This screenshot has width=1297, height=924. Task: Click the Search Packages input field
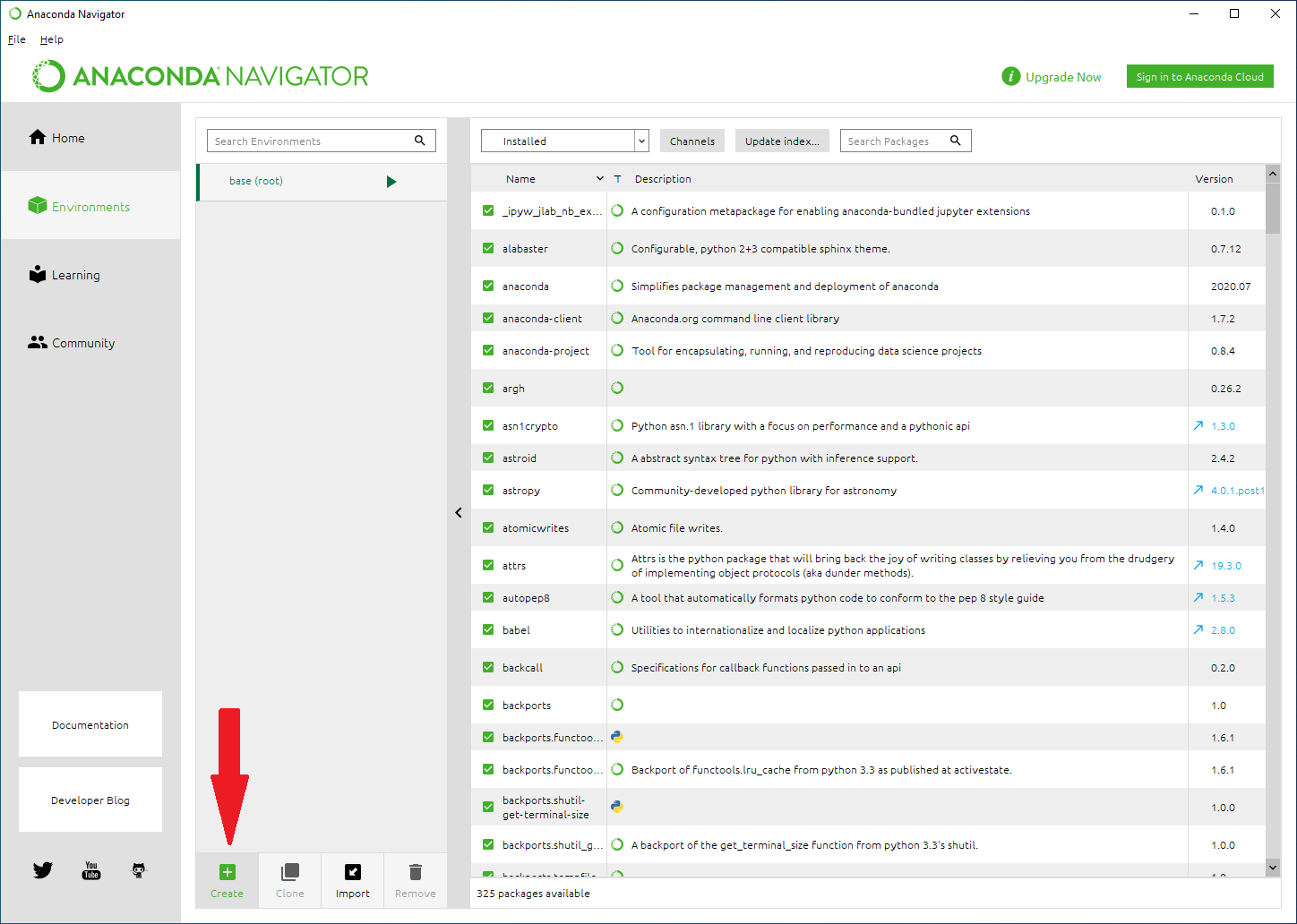(896, 141)
